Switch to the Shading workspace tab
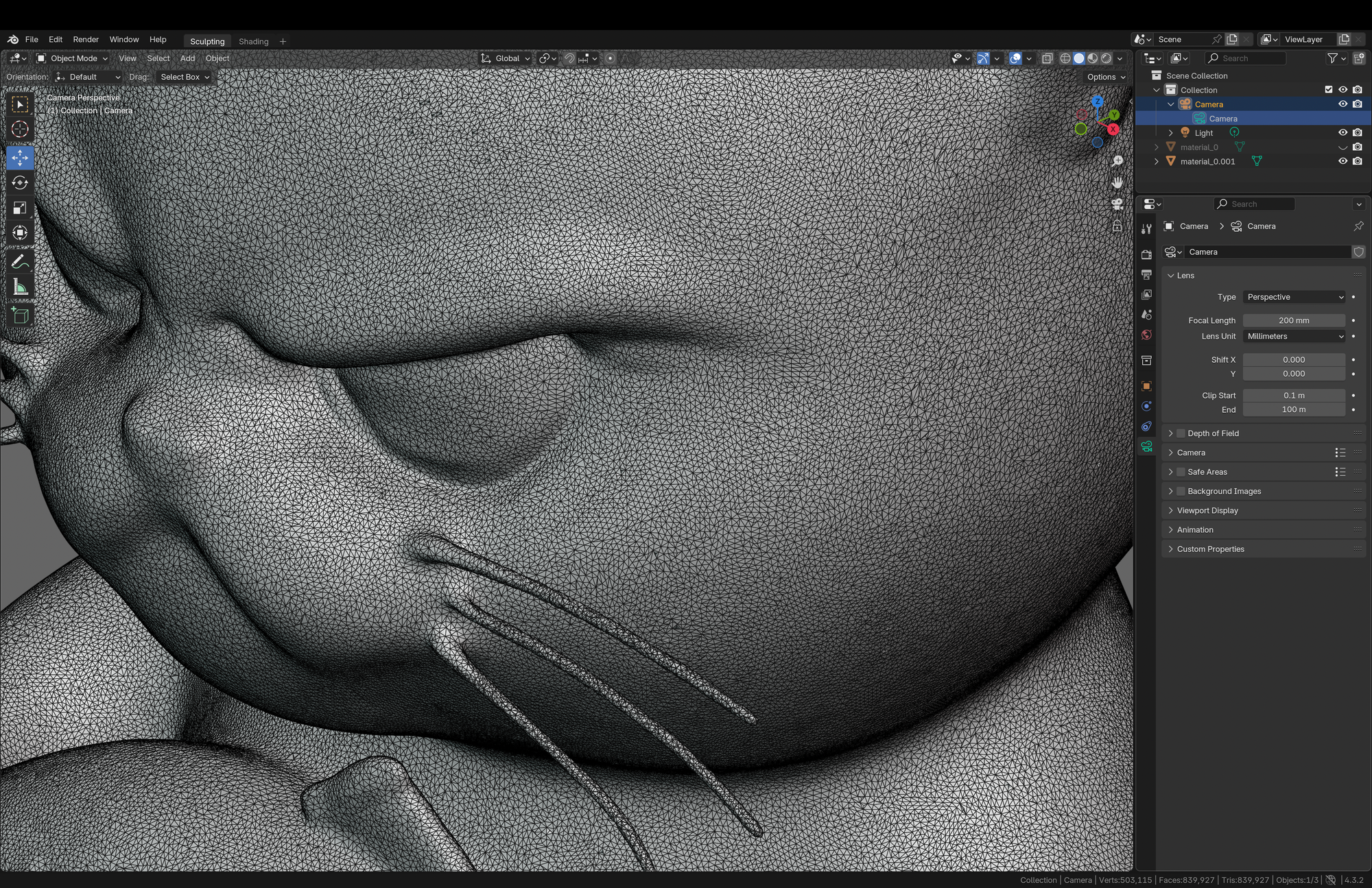The image size is (1372, 888). pyautogui.click(x=253, y=41)
